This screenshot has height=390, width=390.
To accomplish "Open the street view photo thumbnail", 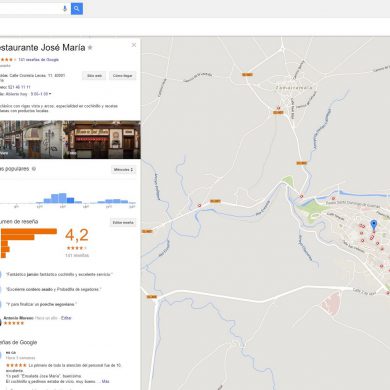I will [x=31, y=139].
